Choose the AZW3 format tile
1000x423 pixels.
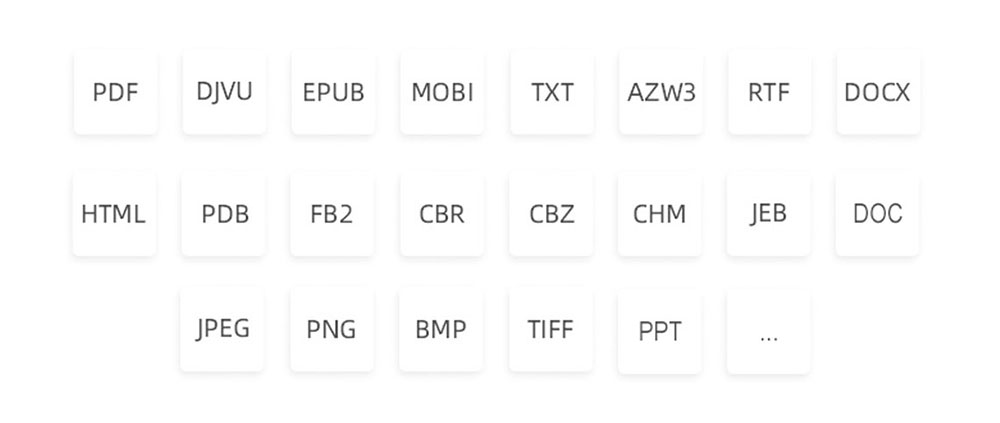coord(661,93)
